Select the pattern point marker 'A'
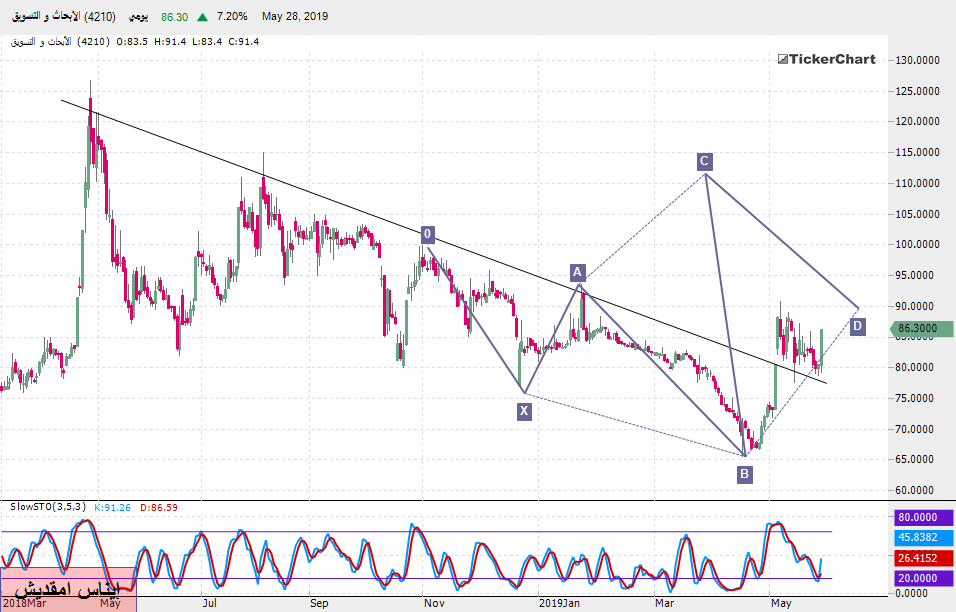The height and width of the screenshot is (612, 956). coord(577,272)
